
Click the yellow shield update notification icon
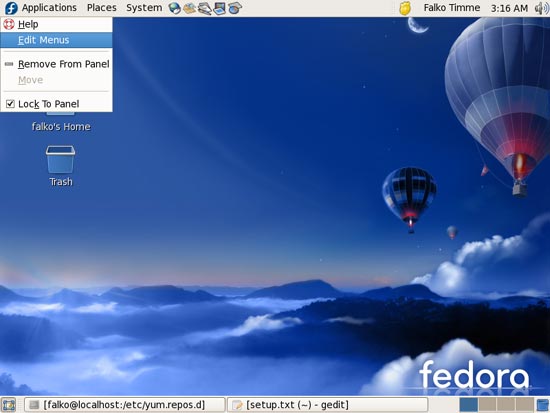[405, 8]
